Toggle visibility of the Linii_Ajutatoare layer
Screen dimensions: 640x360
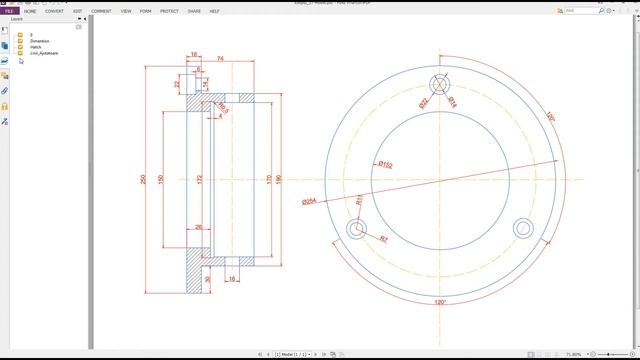point(20,53)
